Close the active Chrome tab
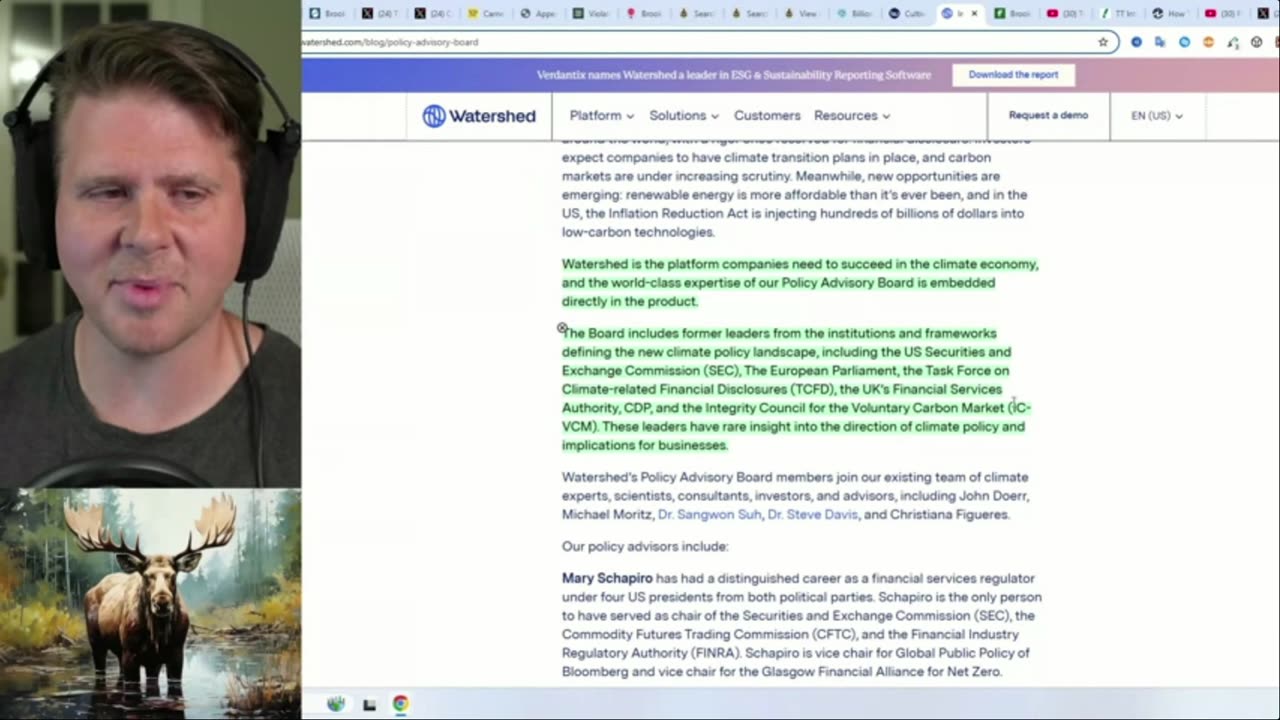 pyautogui.click(x=976, y=14)
